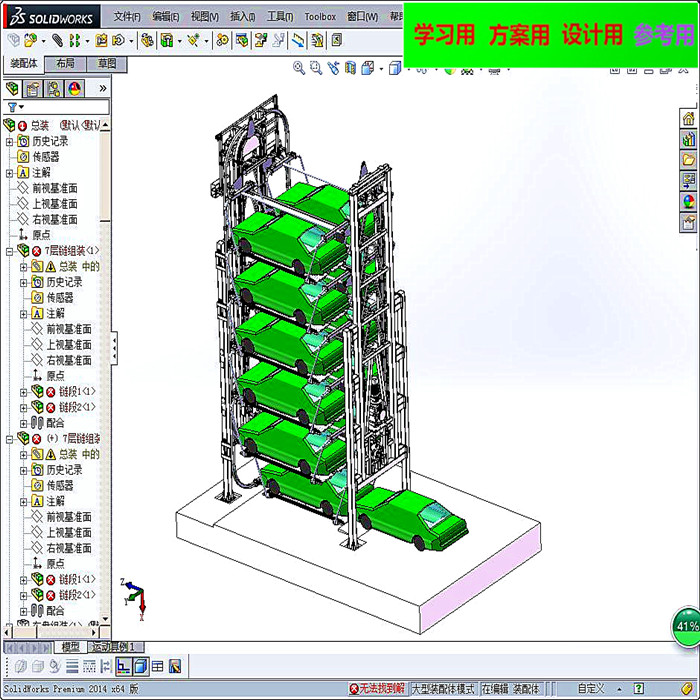The image size is (700, 700).
Task: Click the Move Component toolbar icon
Action: [x=119, y=41]
